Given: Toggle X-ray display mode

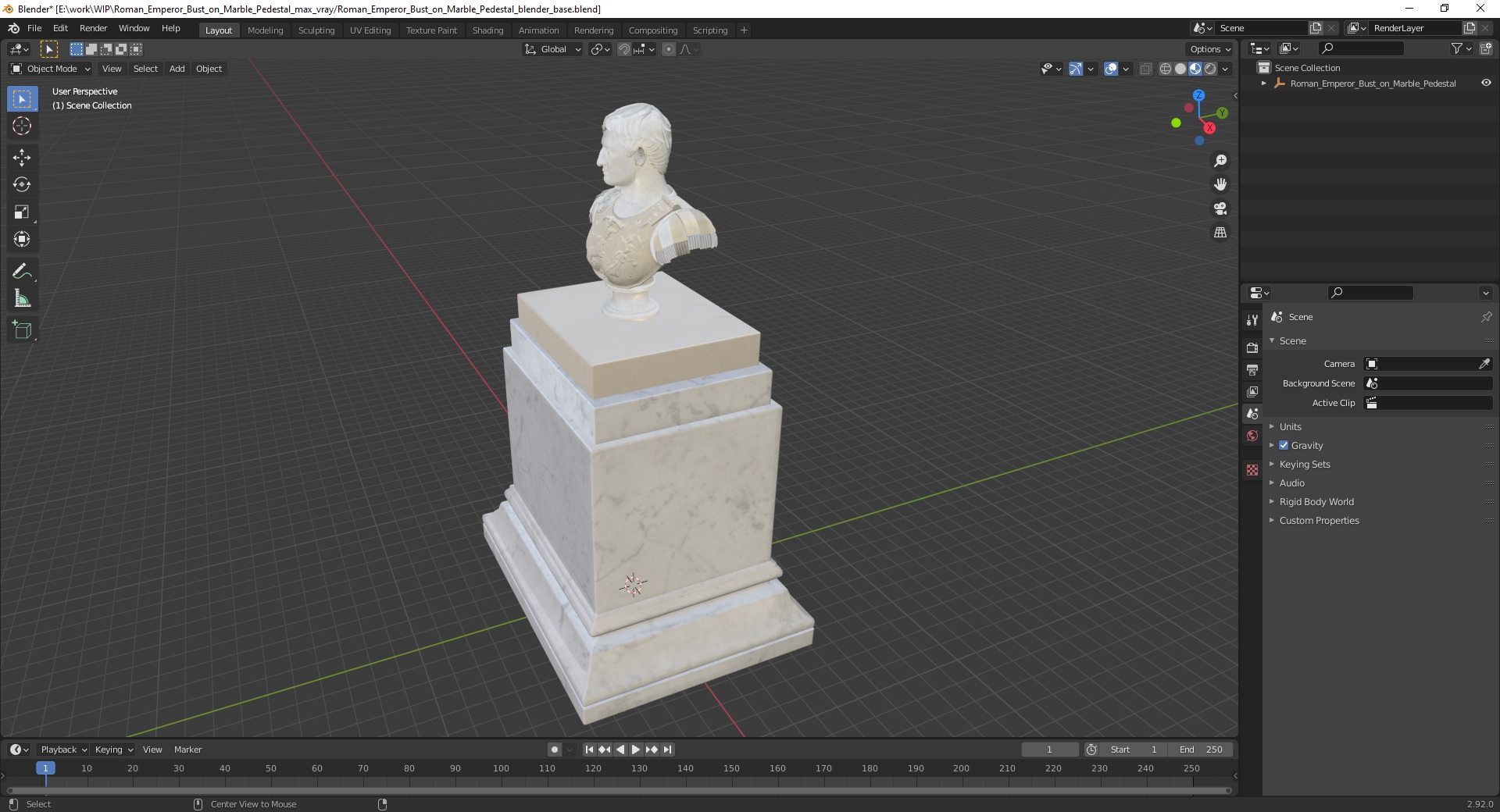Looking at the screenshot, I should [x=1145, y=69].
